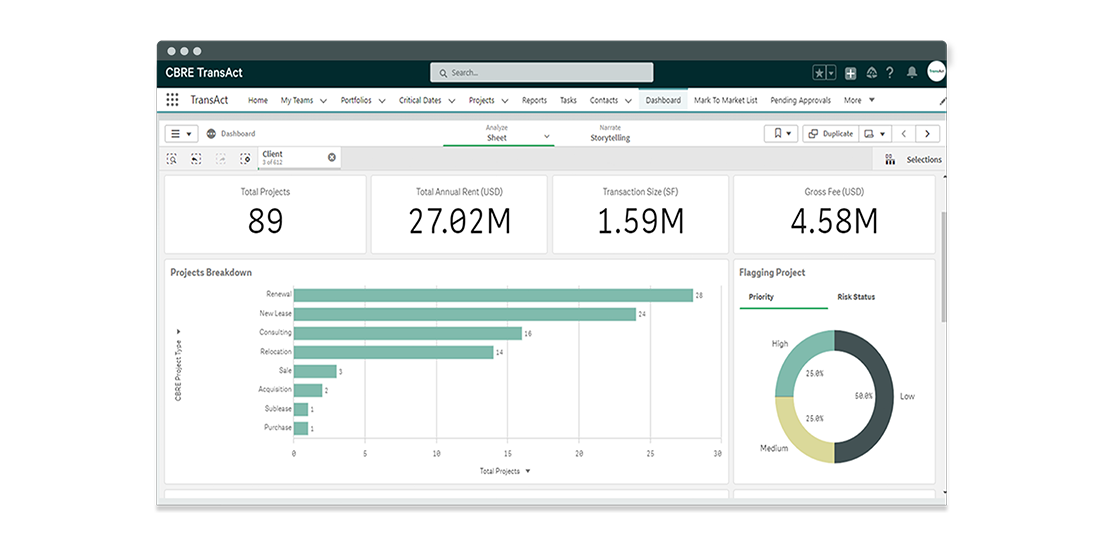1104x552 pixels.
Task: Open the favorites star icon
Action: coord(819,73)
